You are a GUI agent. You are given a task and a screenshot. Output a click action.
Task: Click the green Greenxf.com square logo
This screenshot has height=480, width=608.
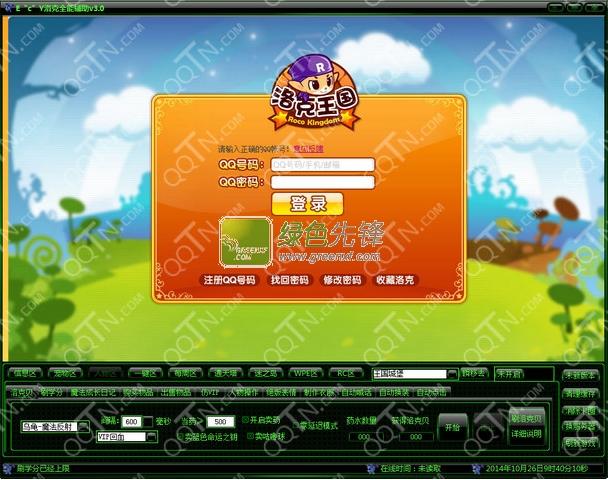tap(245, 242)
